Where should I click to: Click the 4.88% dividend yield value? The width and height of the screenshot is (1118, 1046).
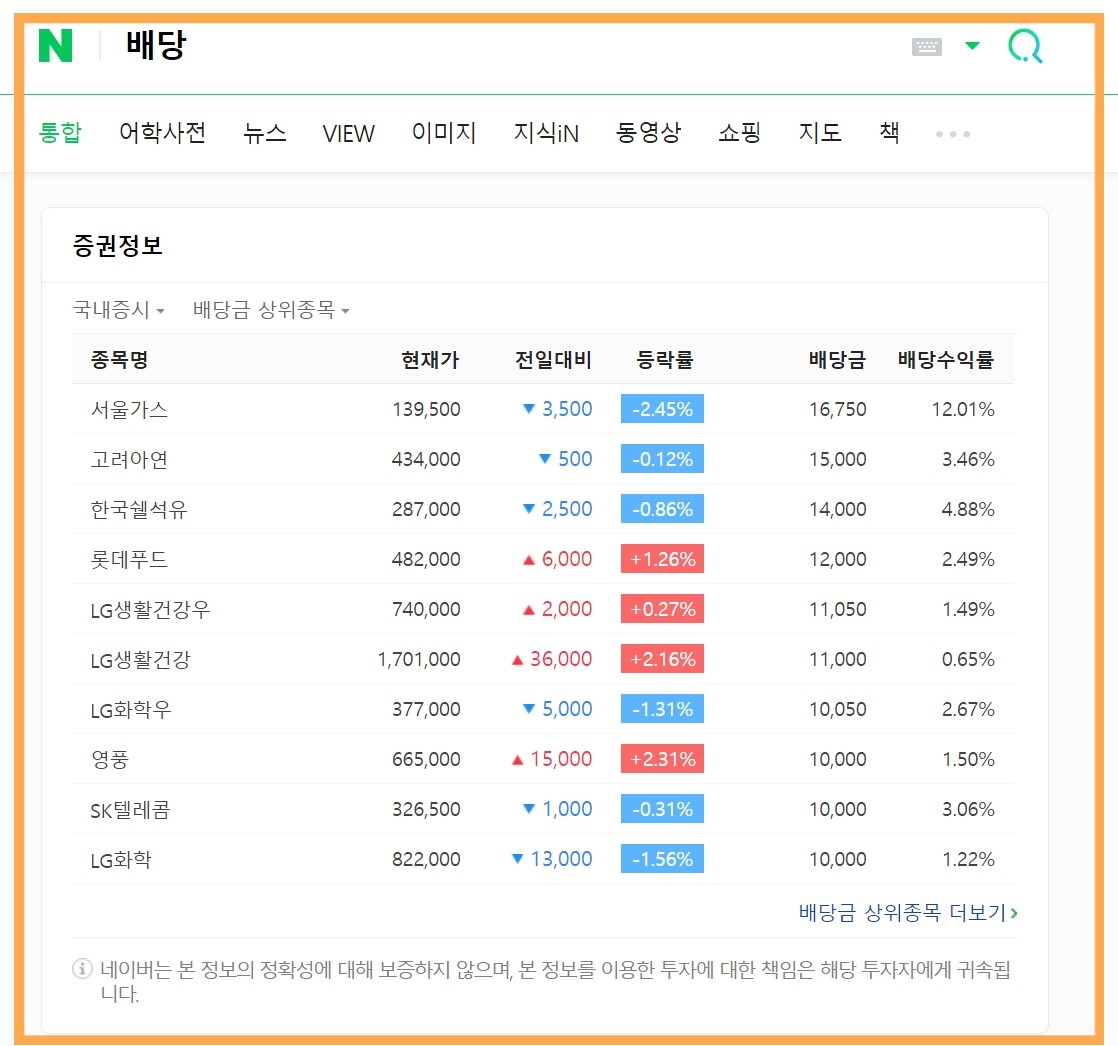click(x=968, y=509)
